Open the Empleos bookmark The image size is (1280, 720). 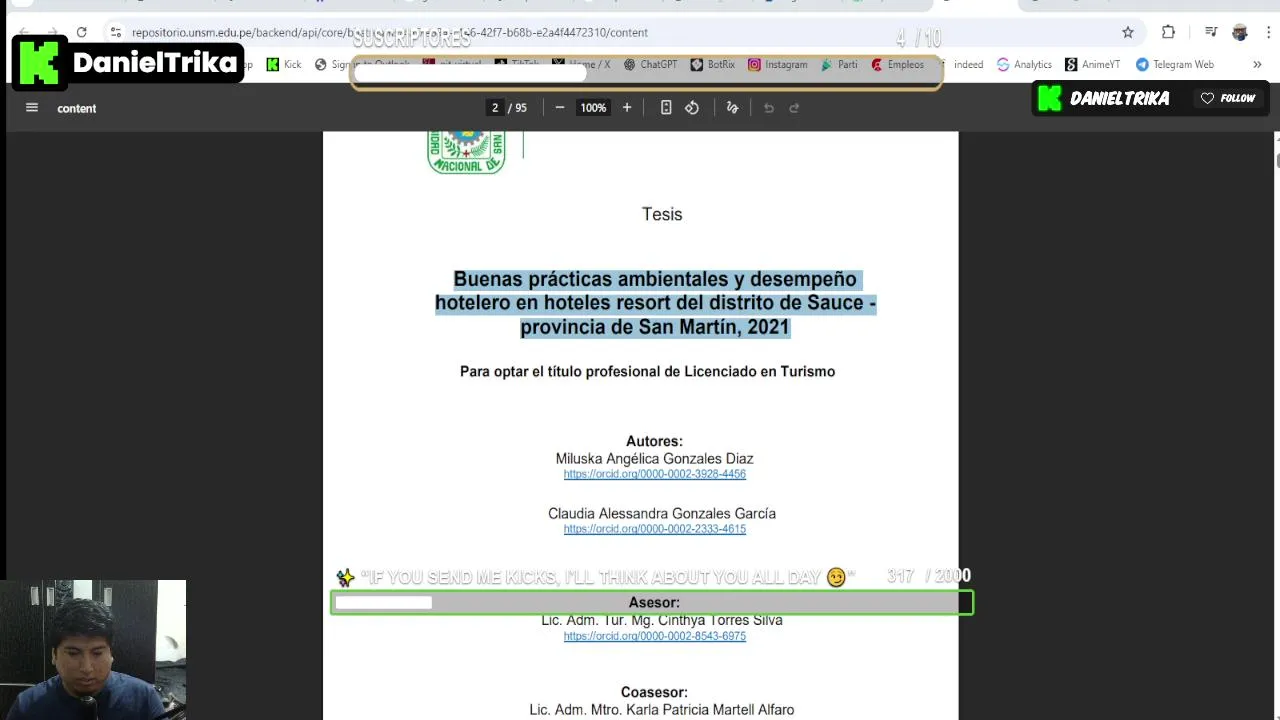point(898,64)
